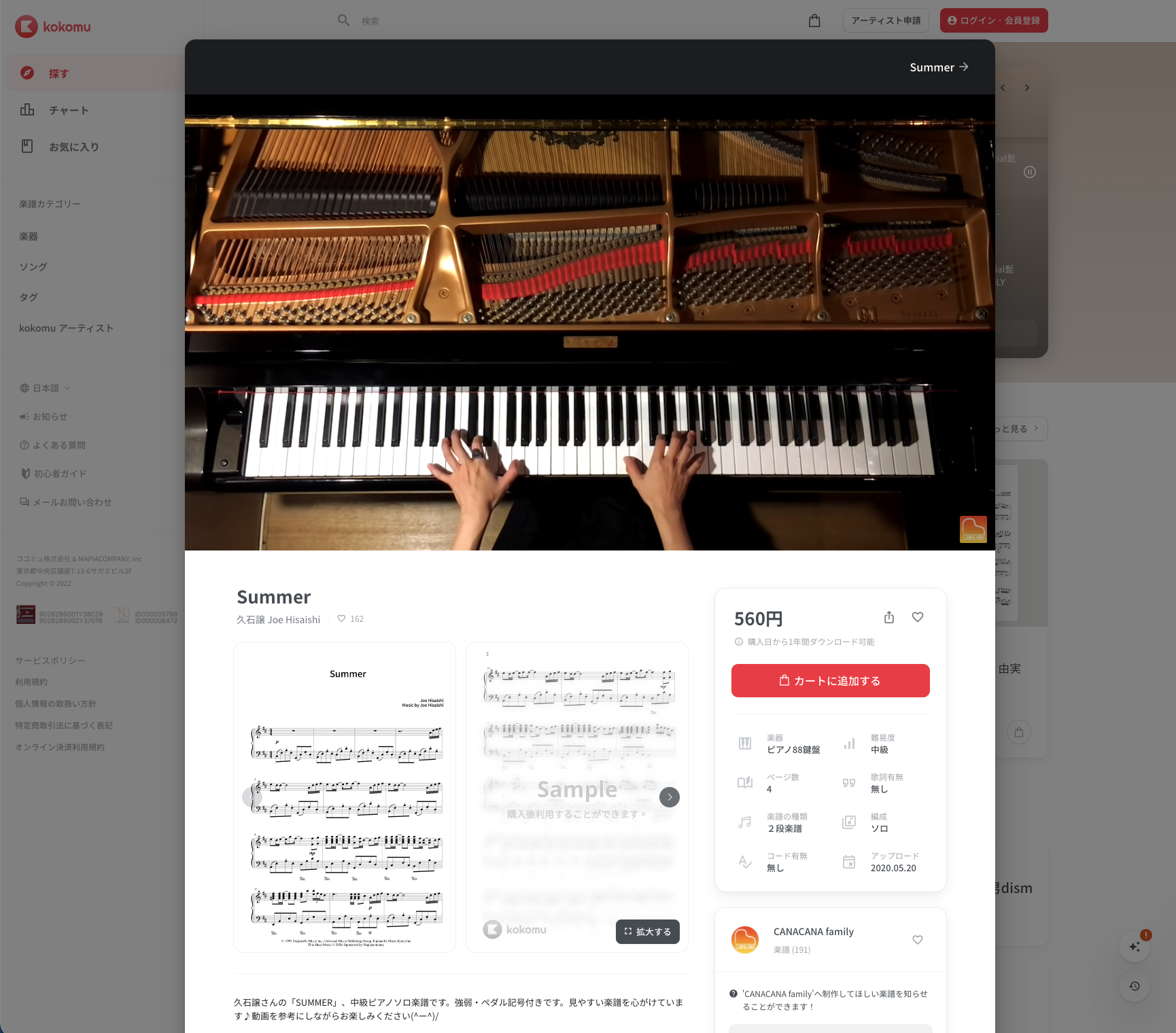Viewport: 1176px width, 1033px height.
Task: Open the Summer arrow link in the modal header
Action: (939, 67)
